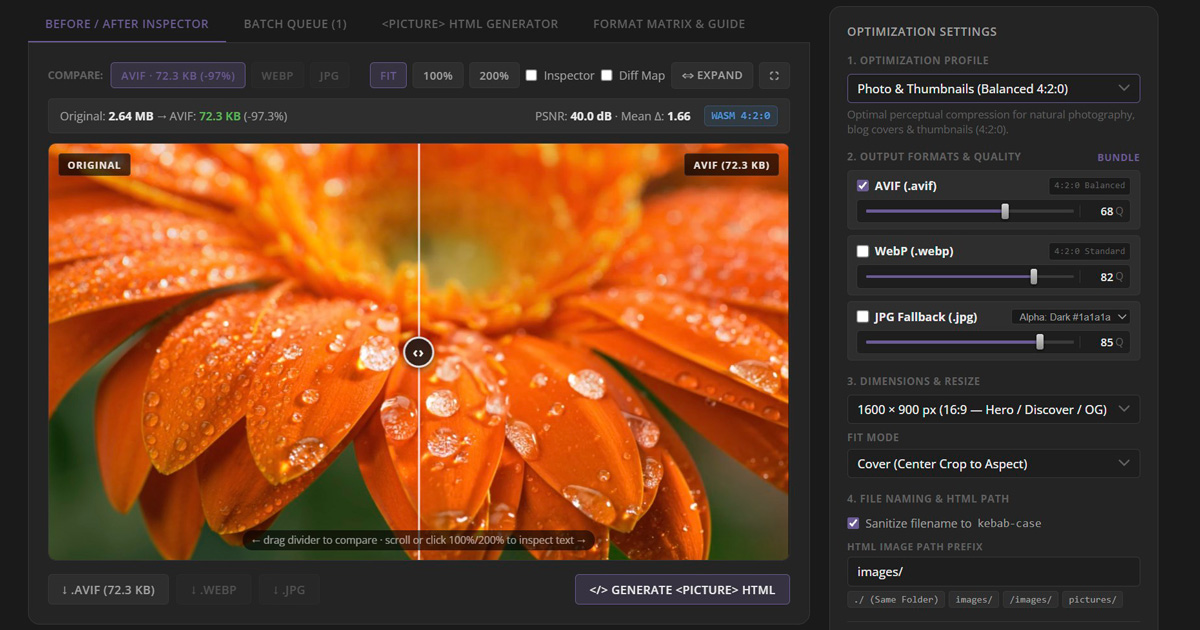Screen dimensions: 1200x630
Task: Choose the pictures/ path preset chip
Action: pyautogui.click(x=1093, y=600)
